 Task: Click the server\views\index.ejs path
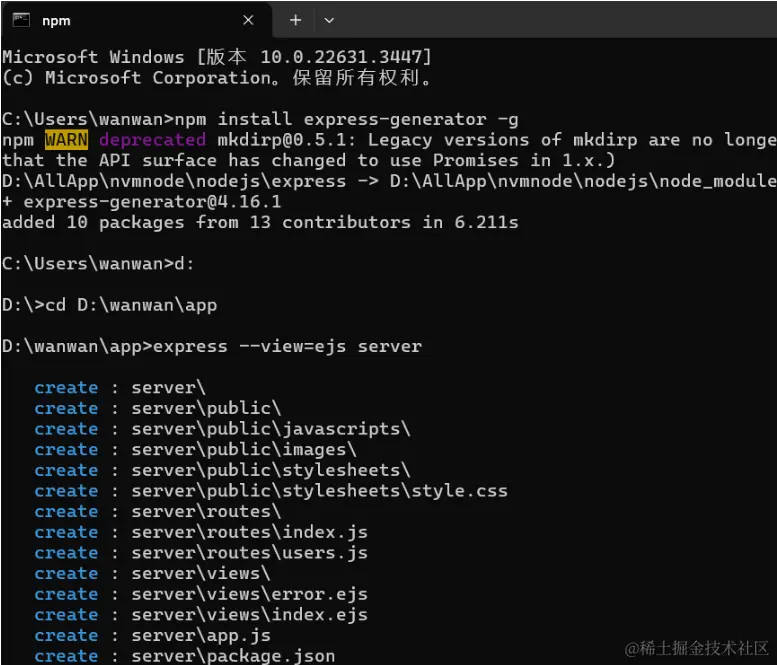(x=250, y=614)
